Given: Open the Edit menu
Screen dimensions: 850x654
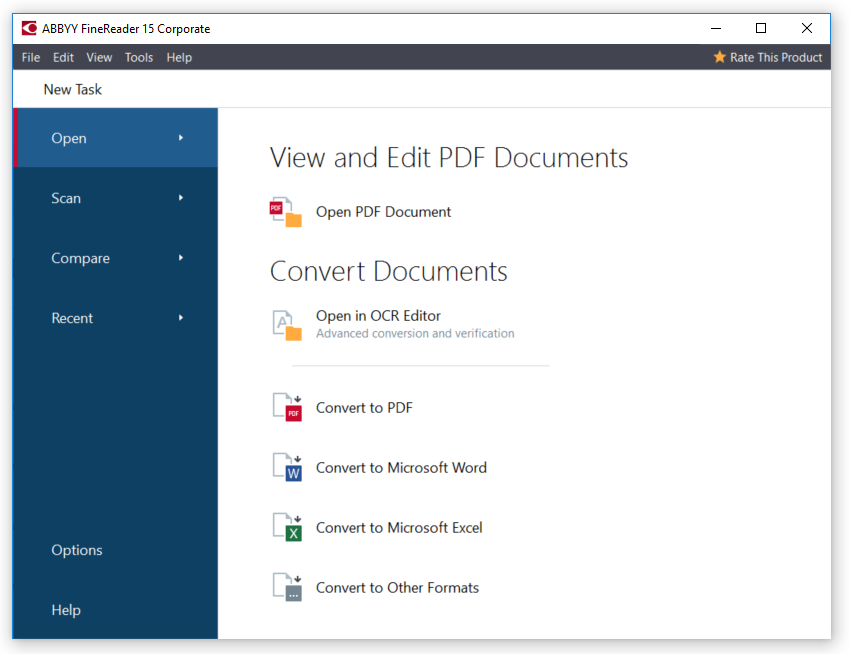Looking at the screenshot, I should click(63, 57).
